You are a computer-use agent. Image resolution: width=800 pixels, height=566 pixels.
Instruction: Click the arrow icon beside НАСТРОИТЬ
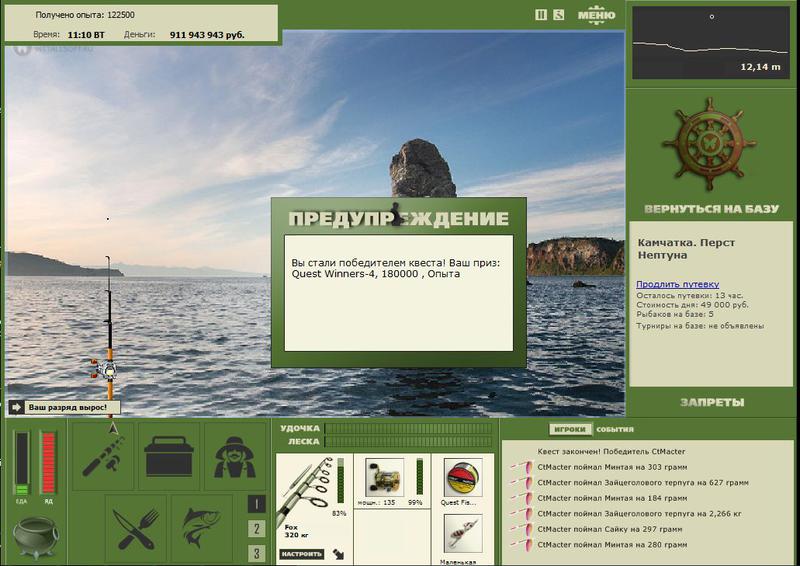click(338, 554)
